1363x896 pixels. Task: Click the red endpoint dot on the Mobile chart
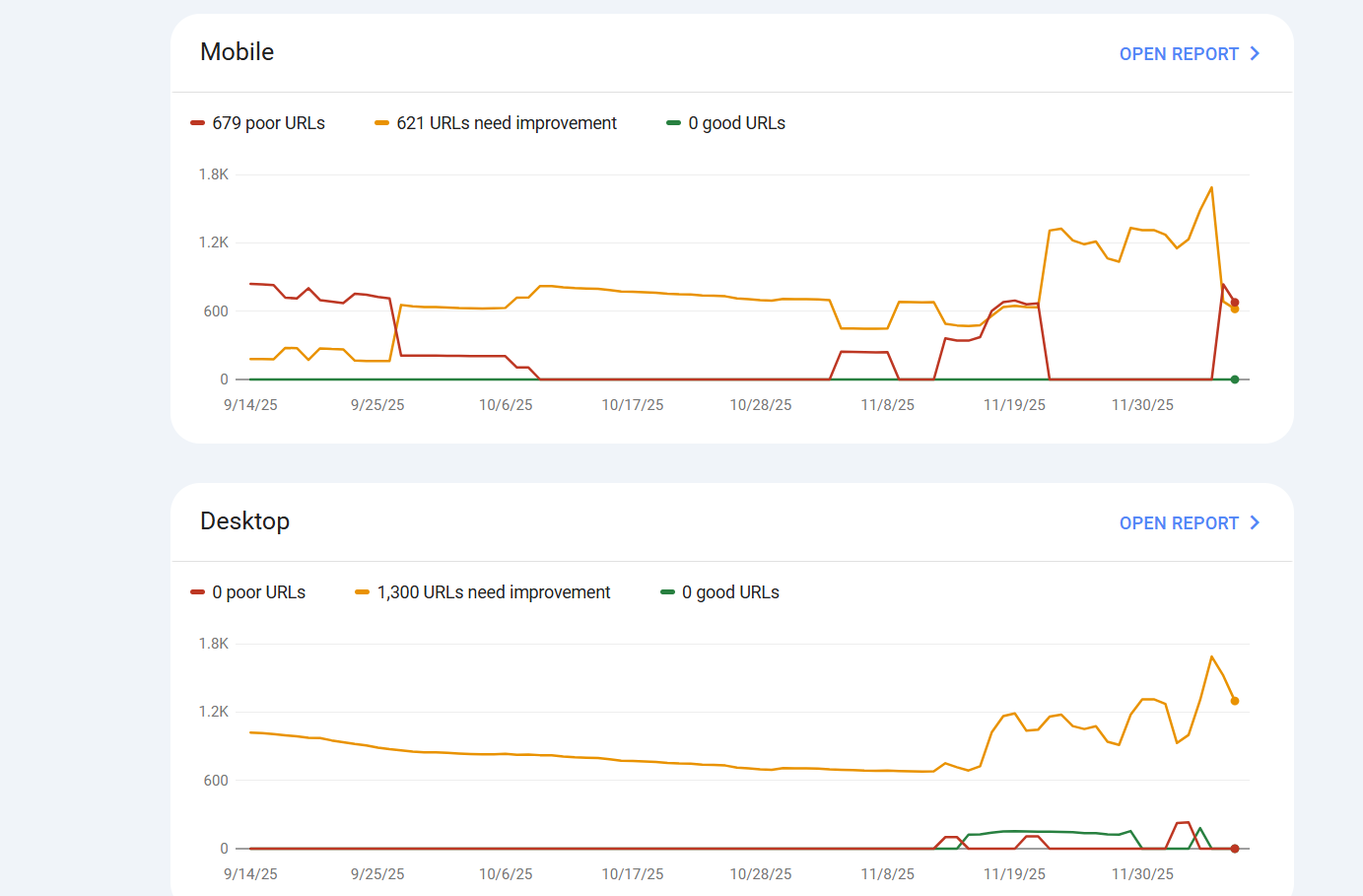tap(1236, 303)
